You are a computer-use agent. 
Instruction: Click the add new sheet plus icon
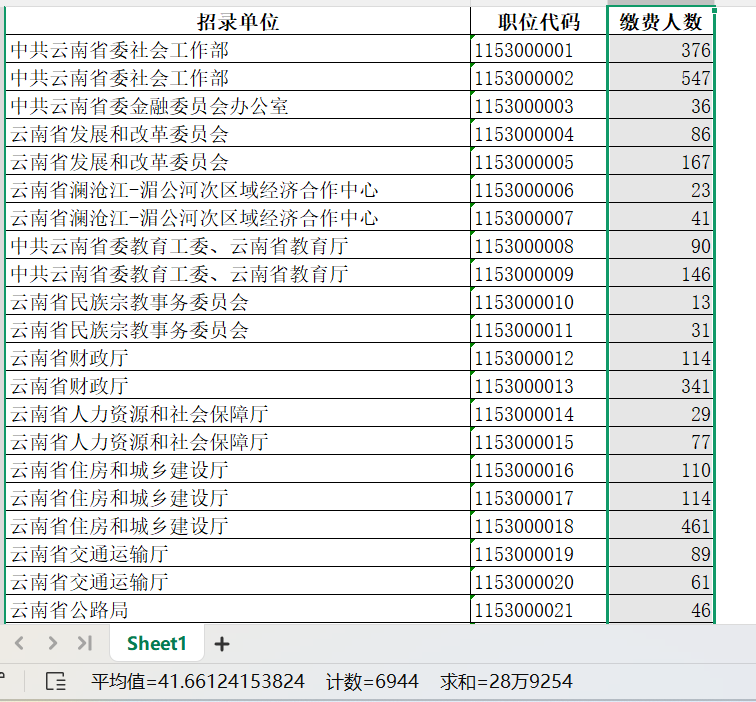click(222, 644)
